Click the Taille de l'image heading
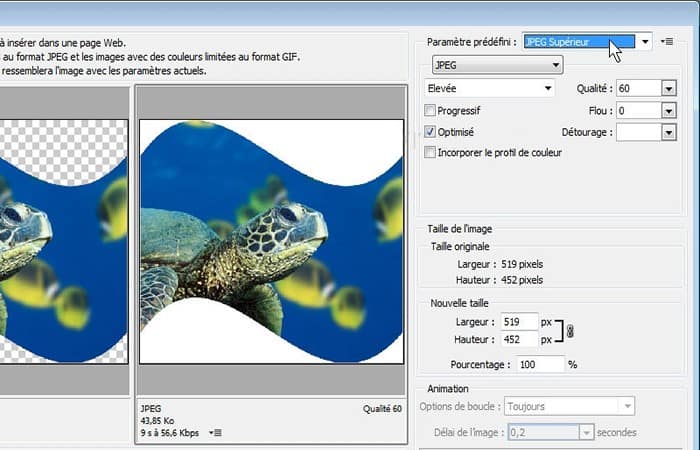Screen dimensions: 700x450 pyautogui.click(x=459, y=229)
